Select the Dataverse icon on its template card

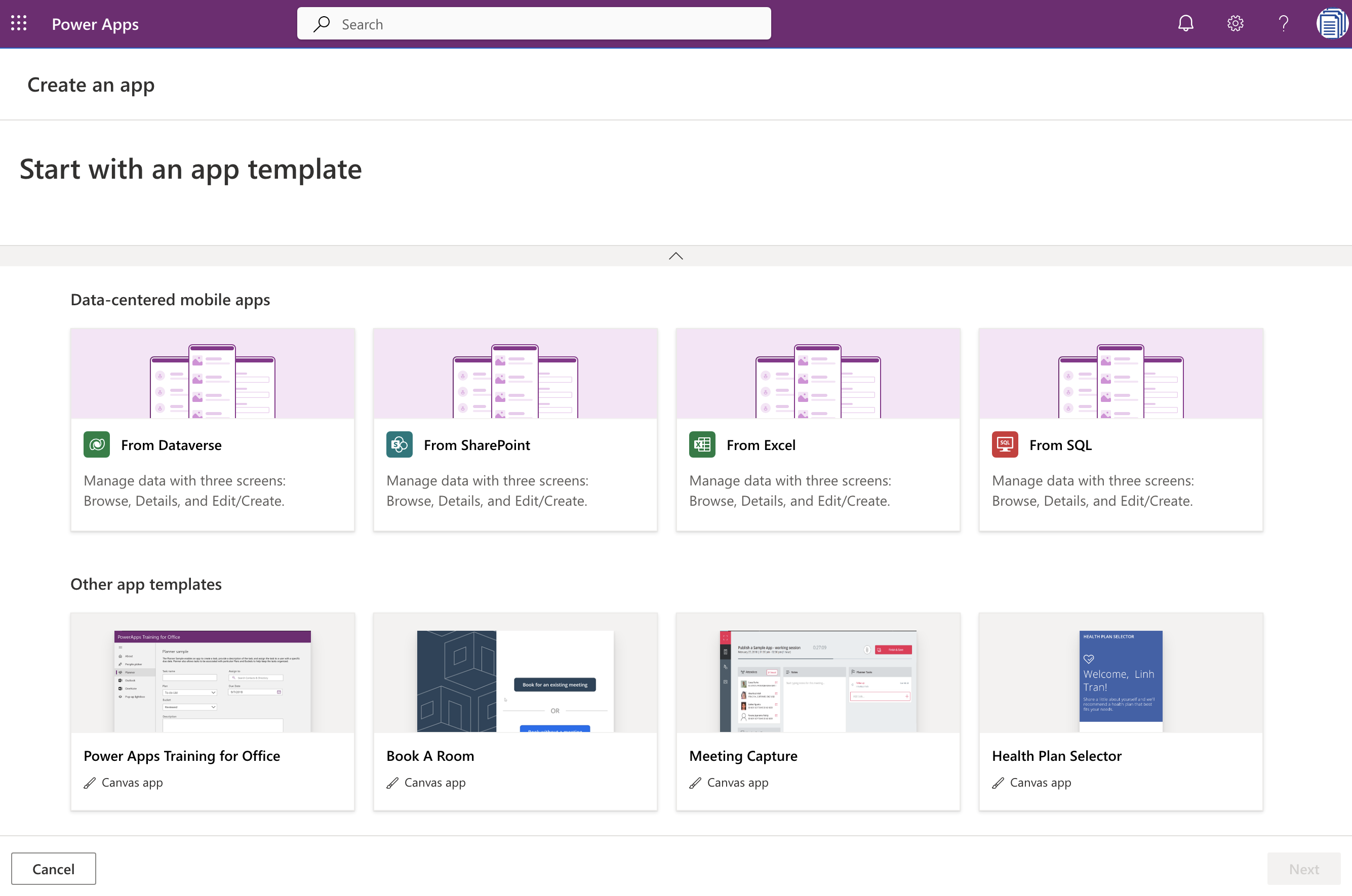(96, 444)
